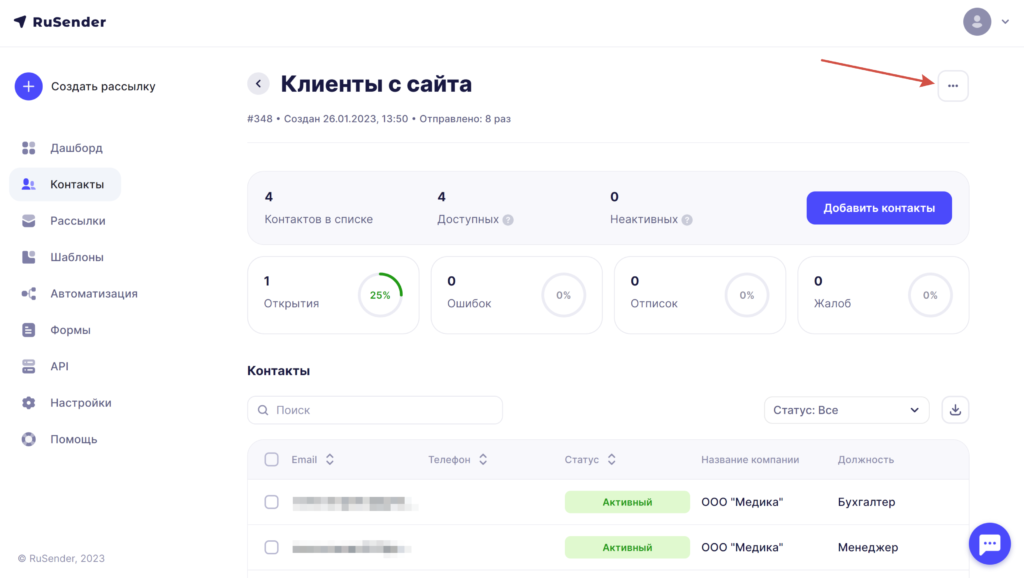Click the Клиенты с сайта title
This screenshot has width=1024, height=578.
[x=376, y=84]
